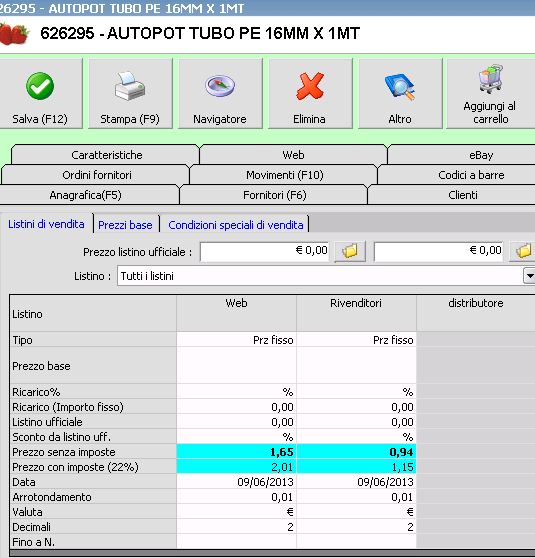Click the red X Elimina icon
This screenshot has width=535, height=558.
point(310,85)
